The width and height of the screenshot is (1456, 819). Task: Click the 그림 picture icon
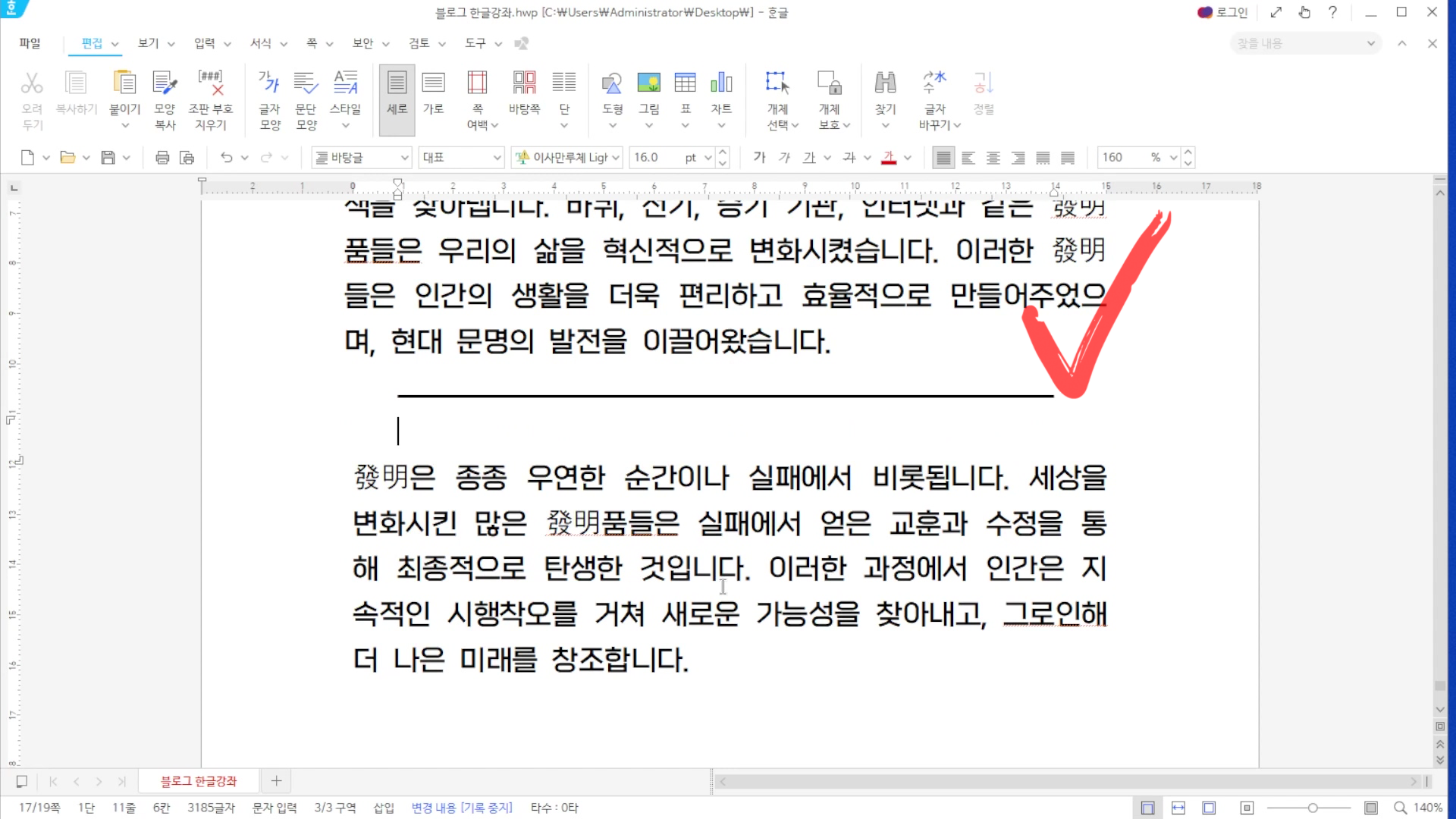point(648,83)
